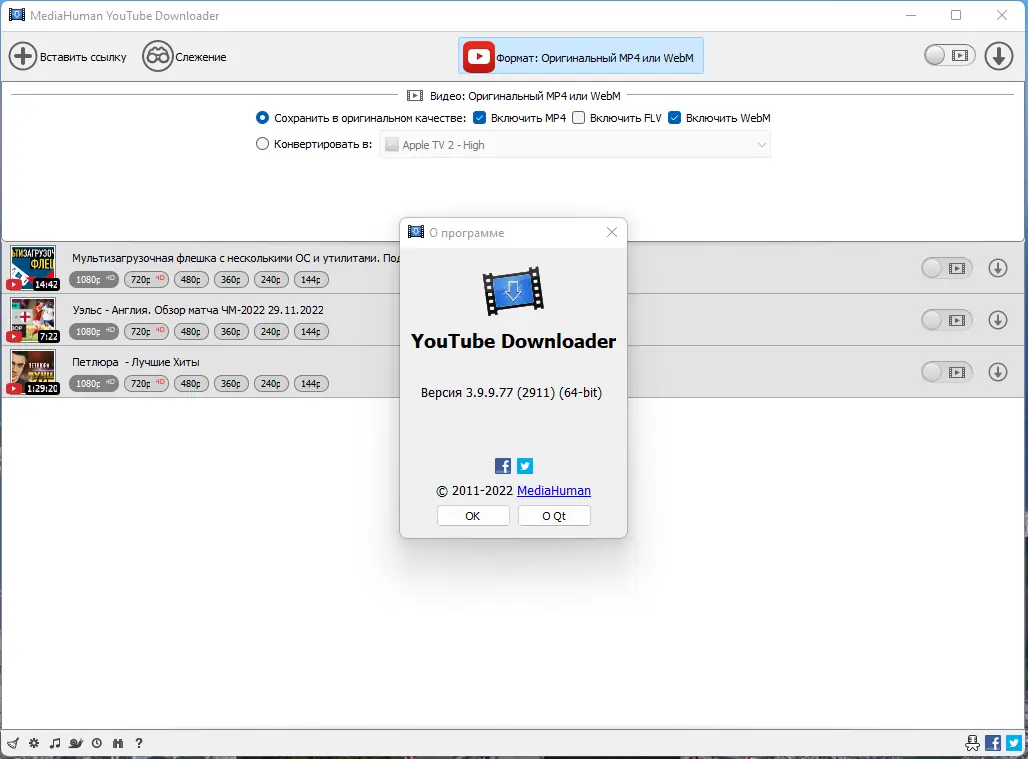Select the Конвертировать в radio button
This screenshot has height=759, width=1028.
261,144
